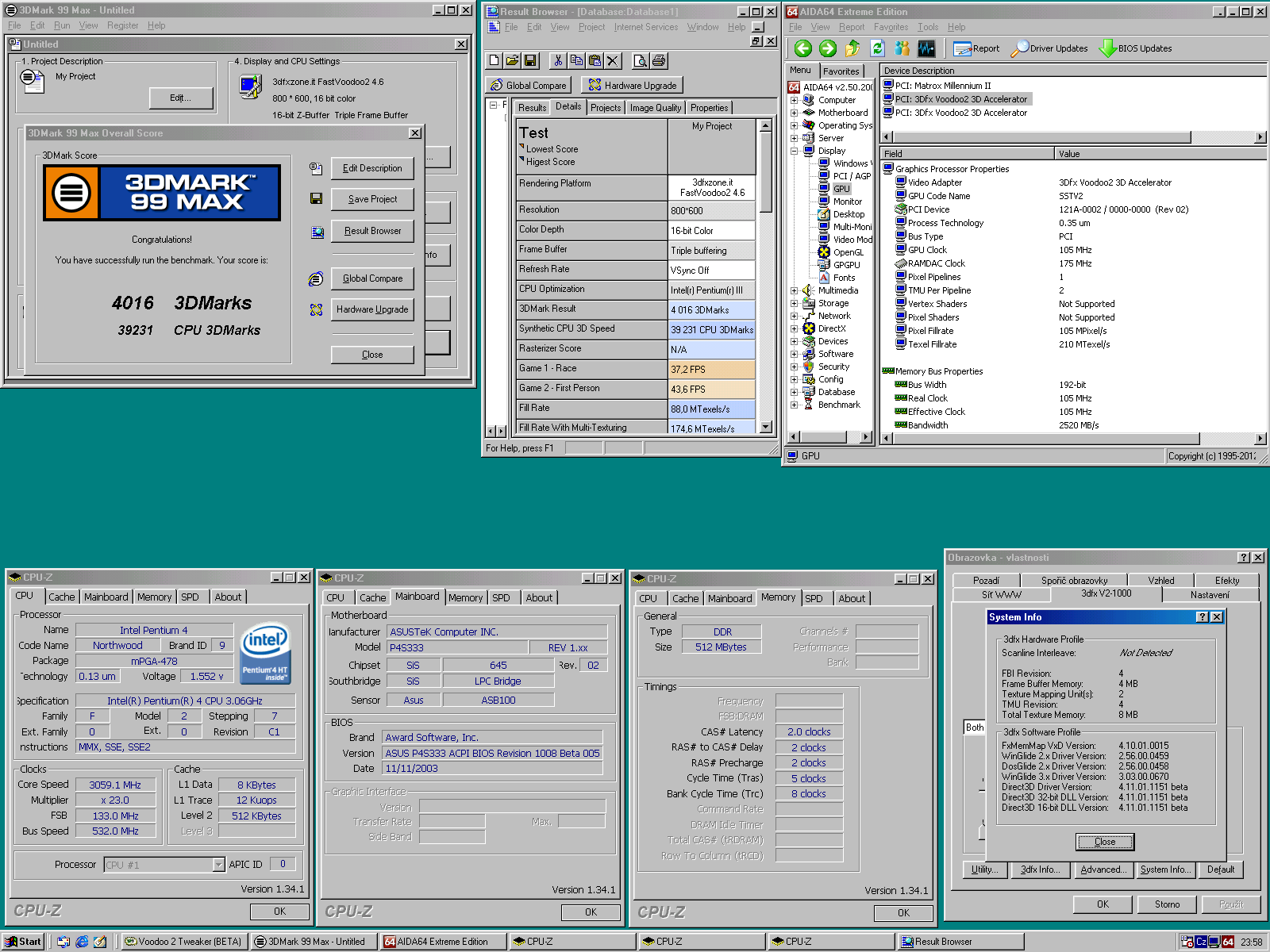1270x952 pixels.
Task: Click New document icon in Result Browser
Action: tap(495, 60)
